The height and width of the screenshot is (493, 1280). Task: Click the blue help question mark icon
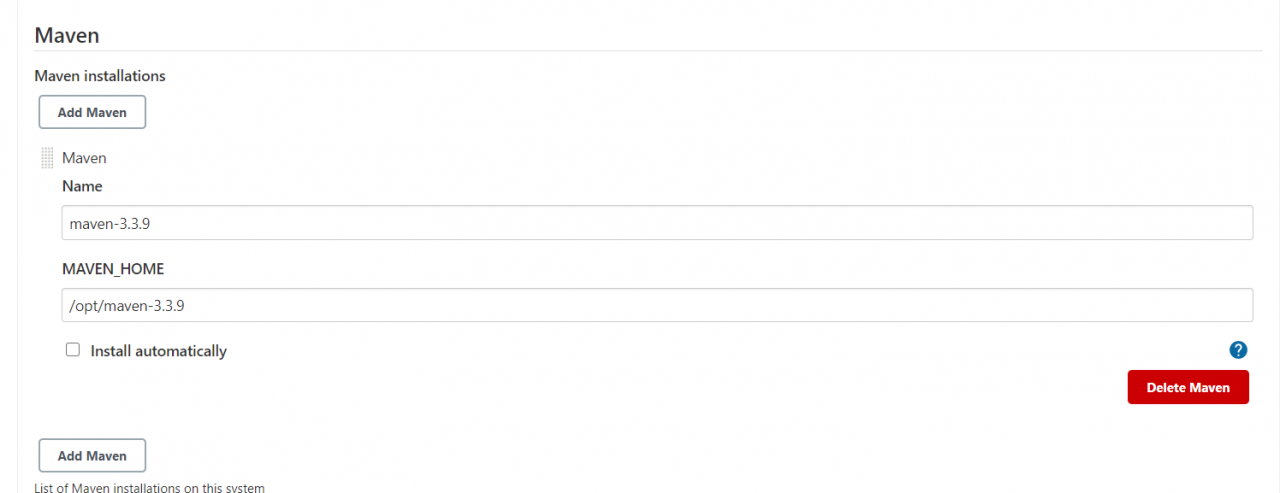point(1238,350)
